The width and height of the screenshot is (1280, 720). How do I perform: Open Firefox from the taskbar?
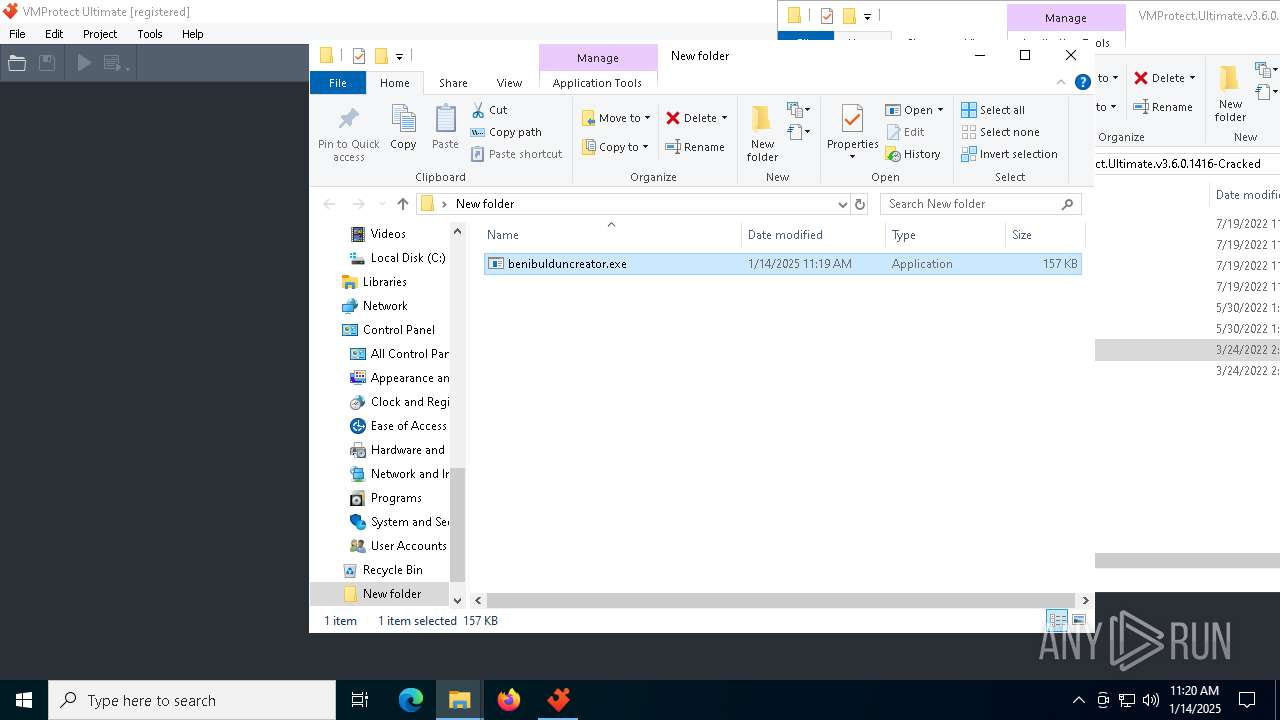click(509, 700)
